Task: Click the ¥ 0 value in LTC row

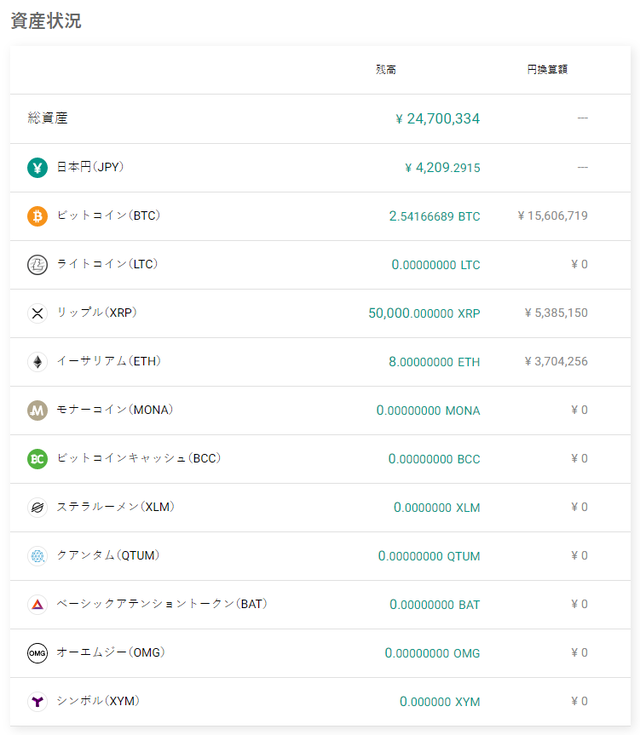Action: coord(580,264)
